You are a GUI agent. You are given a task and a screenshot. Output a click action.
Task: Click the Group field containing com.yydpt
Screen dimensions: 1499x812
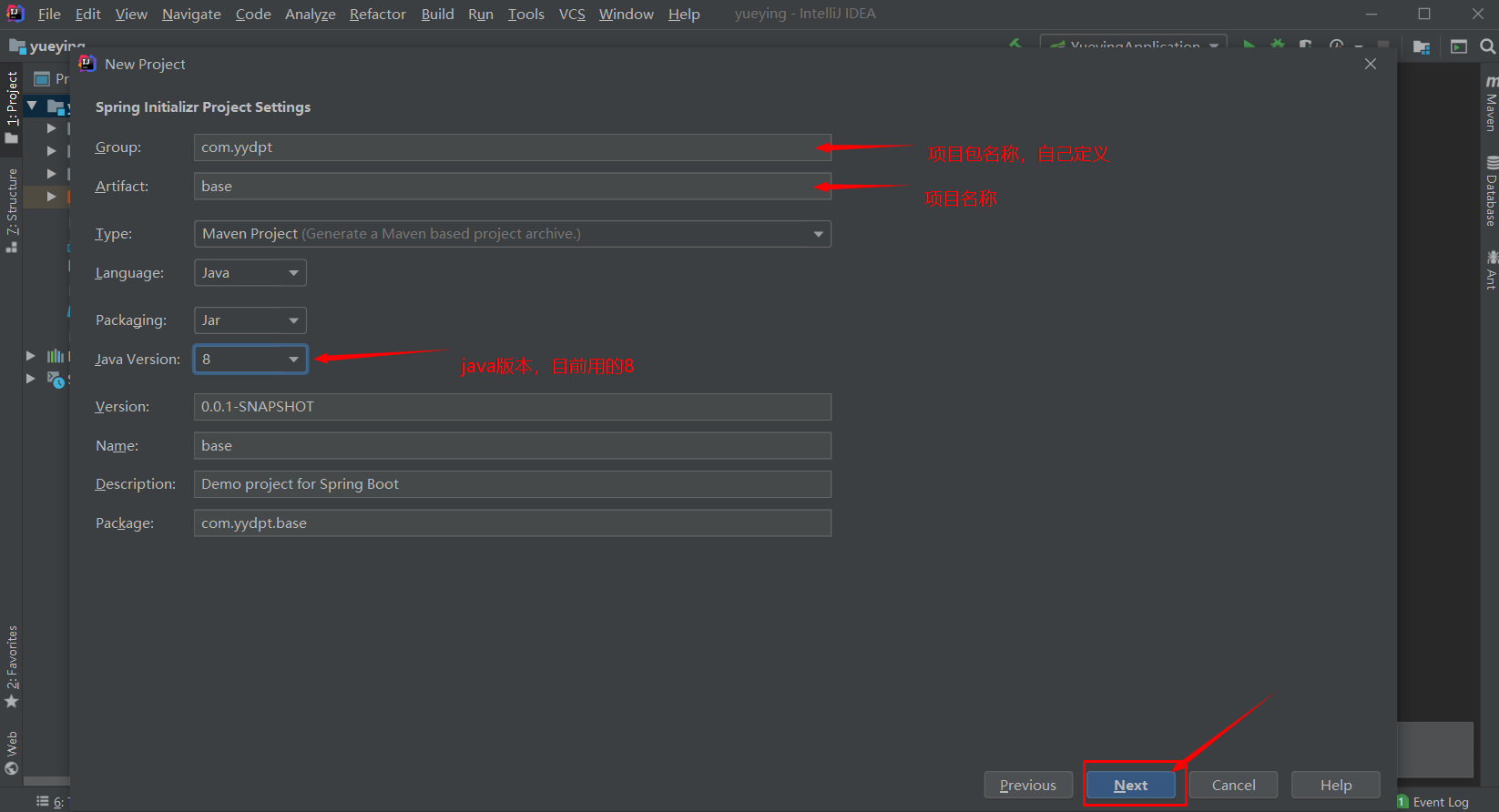[x=513, y=147]
